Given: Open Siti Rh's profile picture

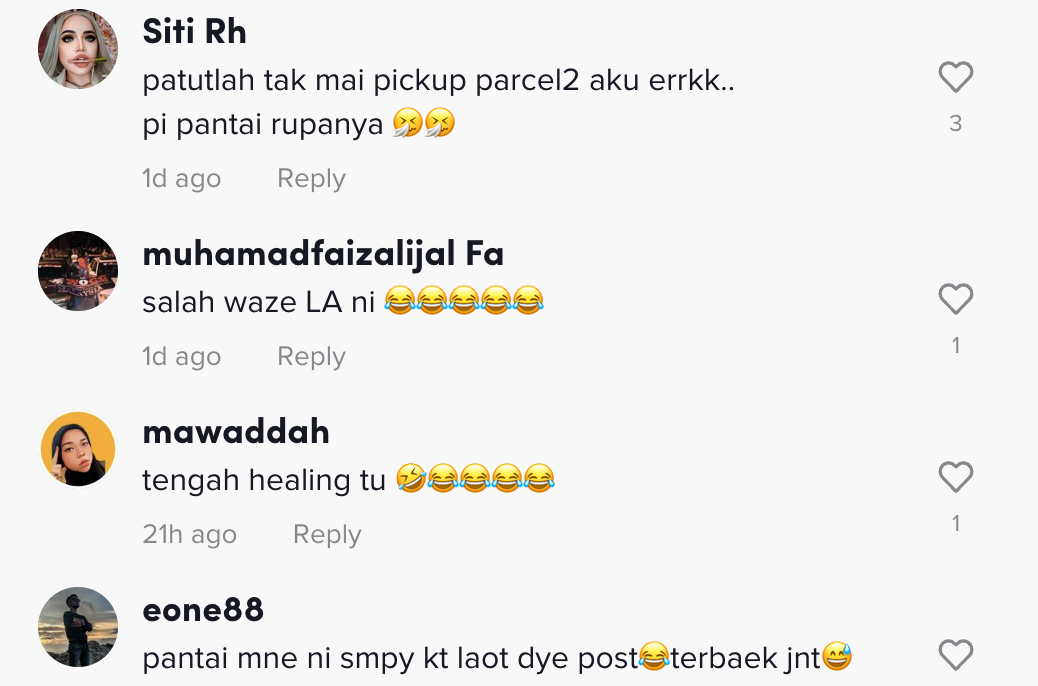Looking at the screenshot, I should (78, 49).
